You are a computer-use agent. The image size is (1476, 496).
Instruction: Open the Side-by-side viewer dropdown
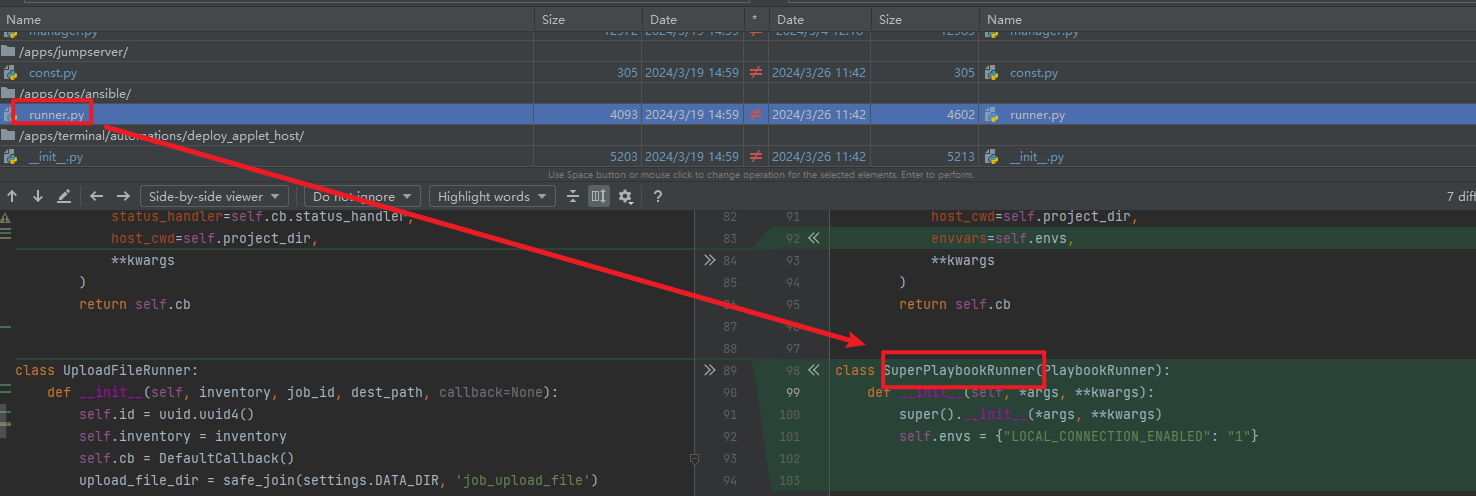pyautogui.click(x=214, y=197)
